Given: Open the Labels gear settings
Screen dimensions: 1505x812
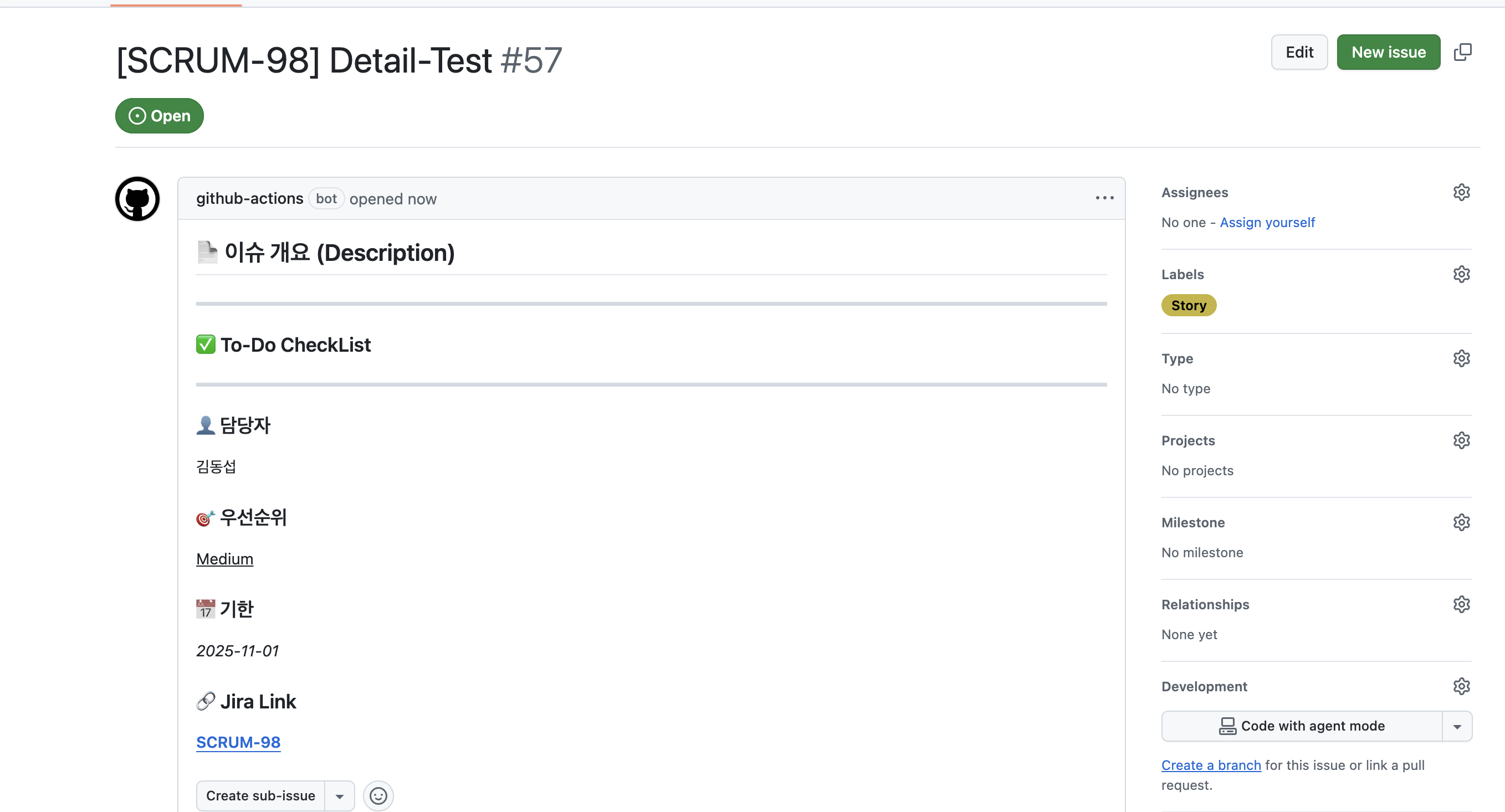Looking at the screenshot, I should [x=1461, y=274].
